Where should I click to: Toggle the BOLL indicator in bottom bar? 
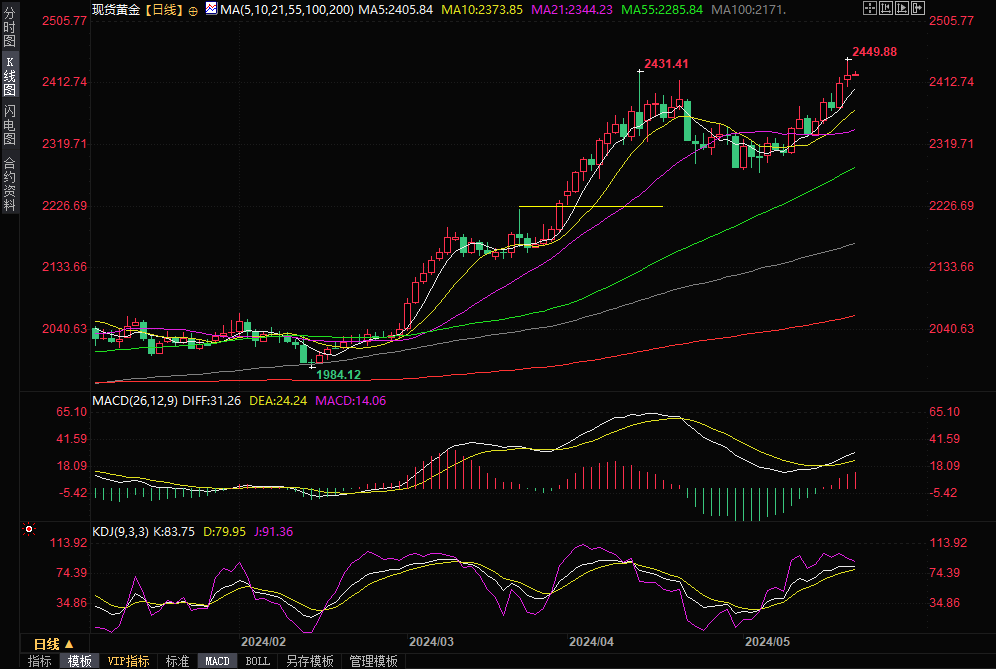pos(257,661)
